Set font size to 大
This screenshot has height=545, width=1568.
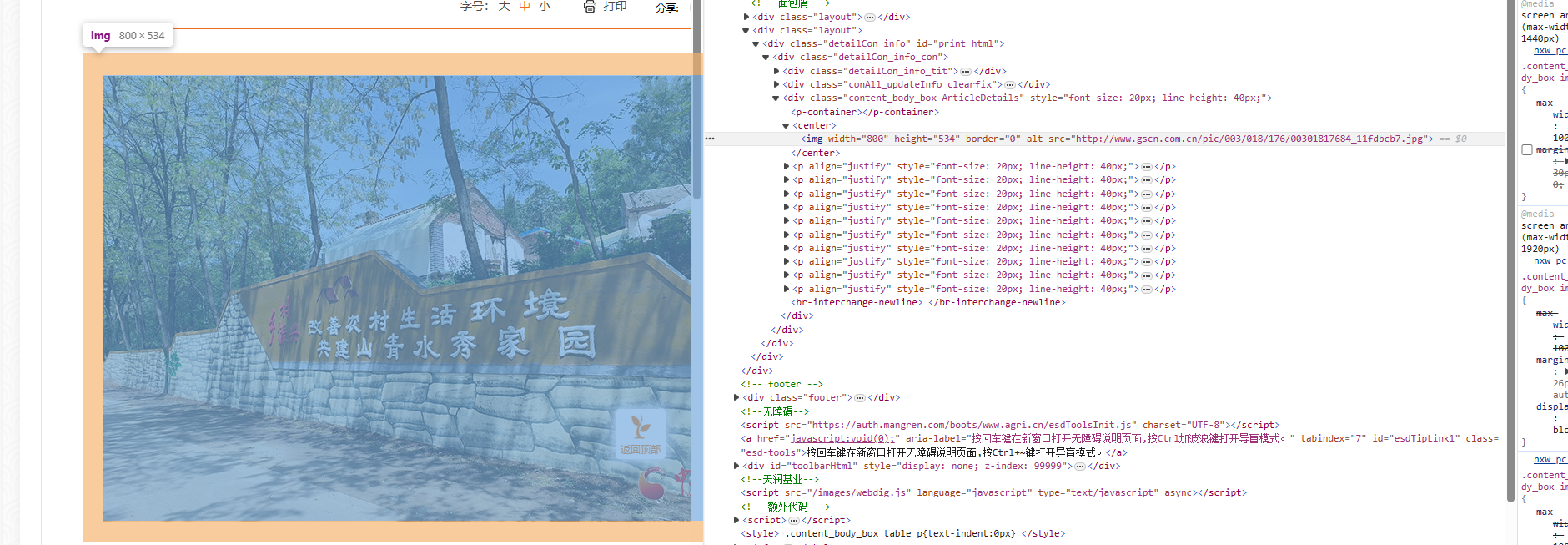click(504, 6)
